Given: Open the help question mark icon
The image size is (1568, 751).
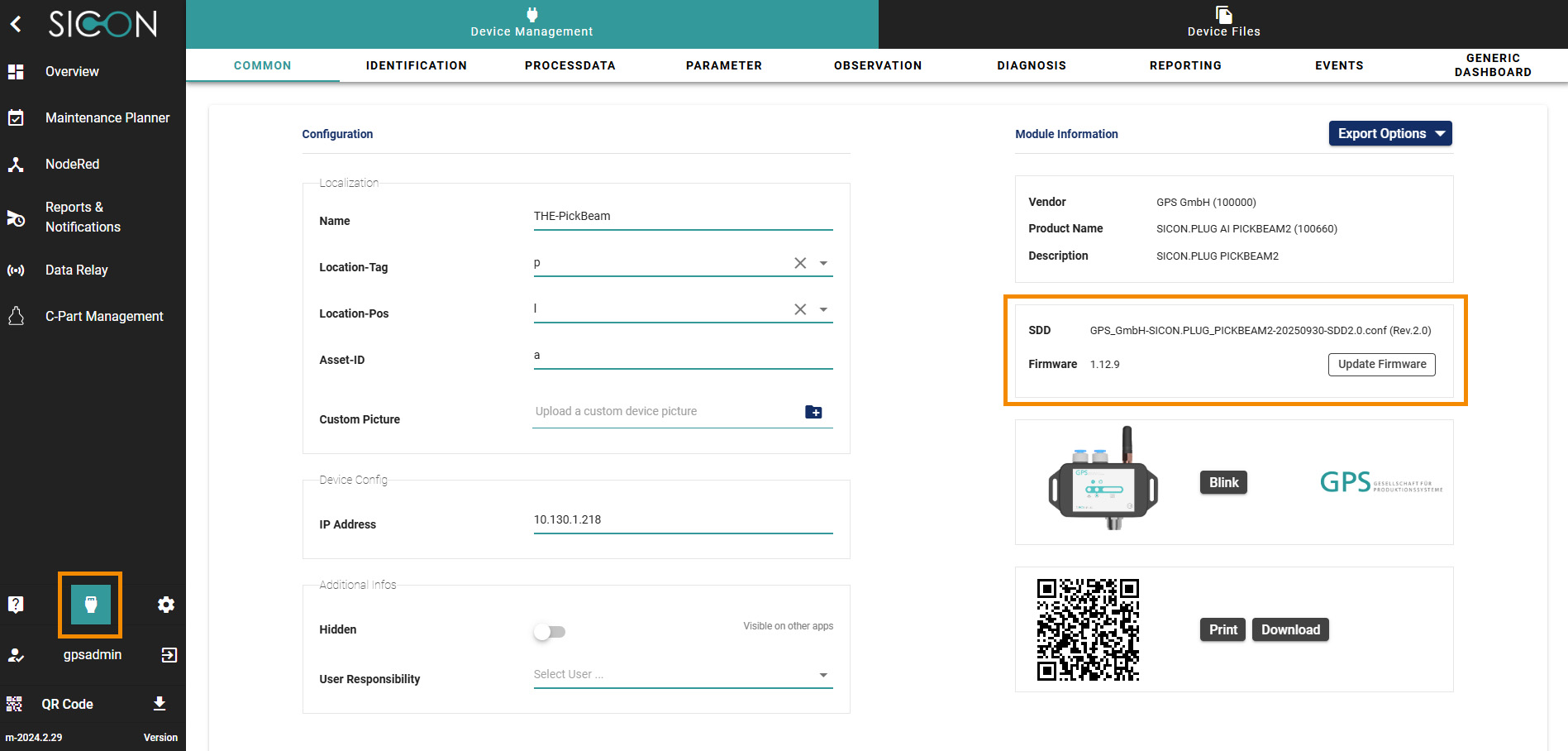Looking at the screenshot, I should pos(16,605).
